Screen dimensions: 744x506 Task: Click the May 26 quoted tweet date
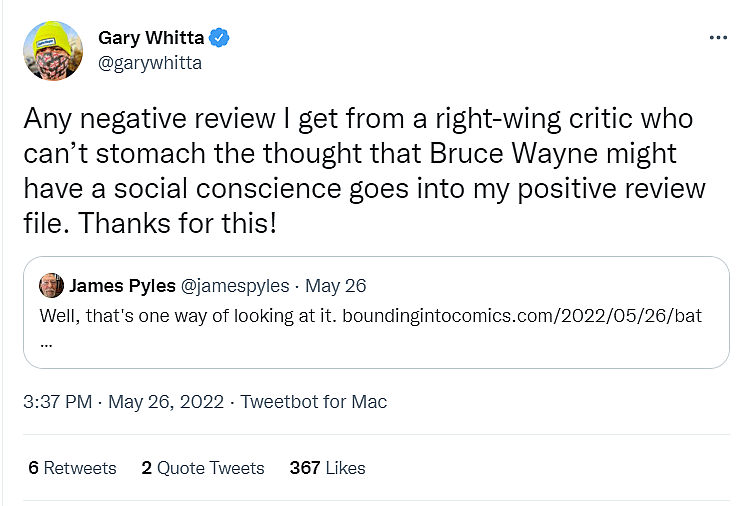coord(335,286)
